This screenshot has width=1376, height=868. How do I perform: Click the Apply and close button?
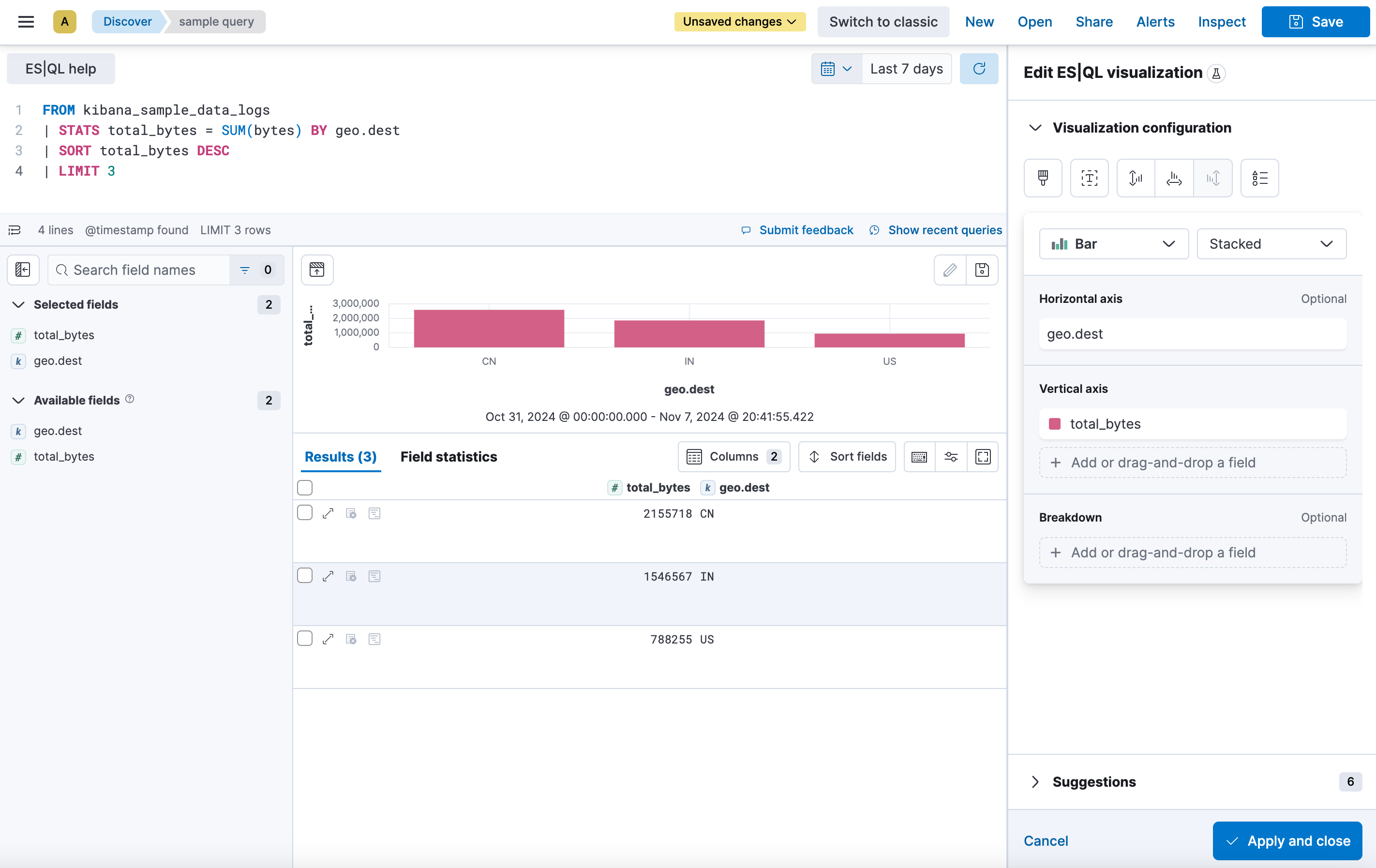[x=1286, y=840]
